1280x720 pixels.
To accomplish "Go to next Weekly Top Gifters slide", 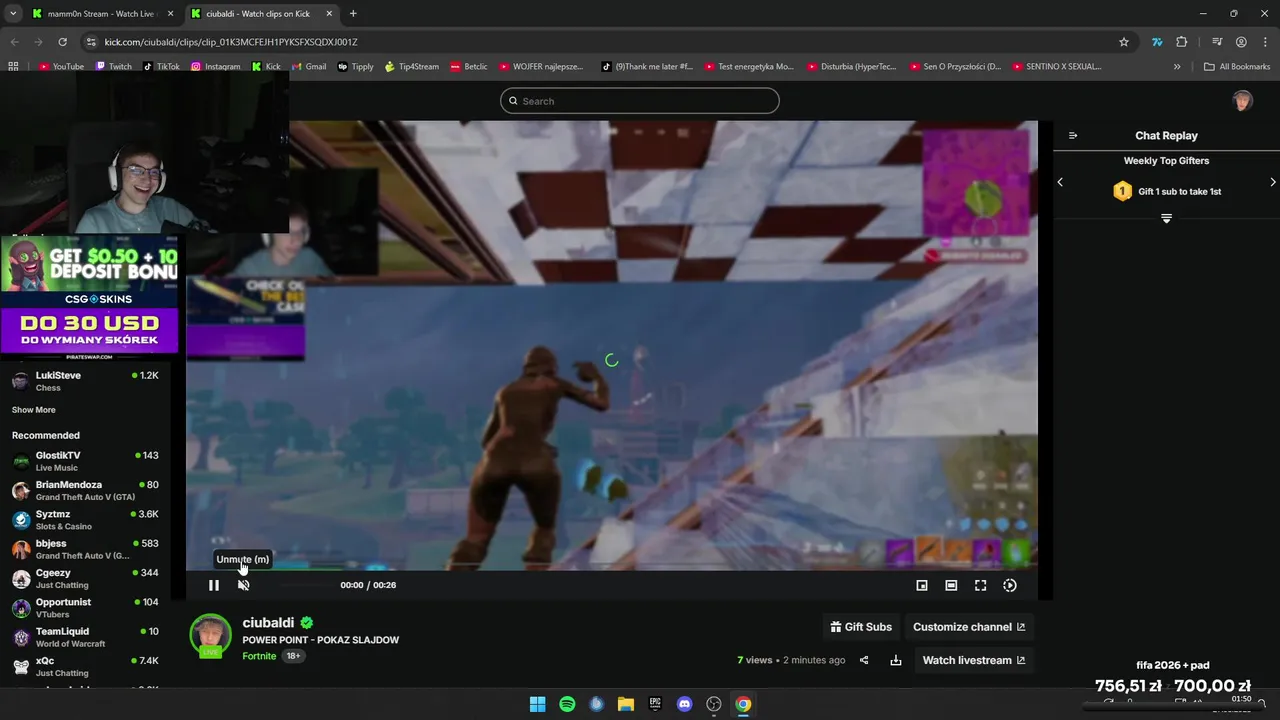I will click(x=1273, y=182).
